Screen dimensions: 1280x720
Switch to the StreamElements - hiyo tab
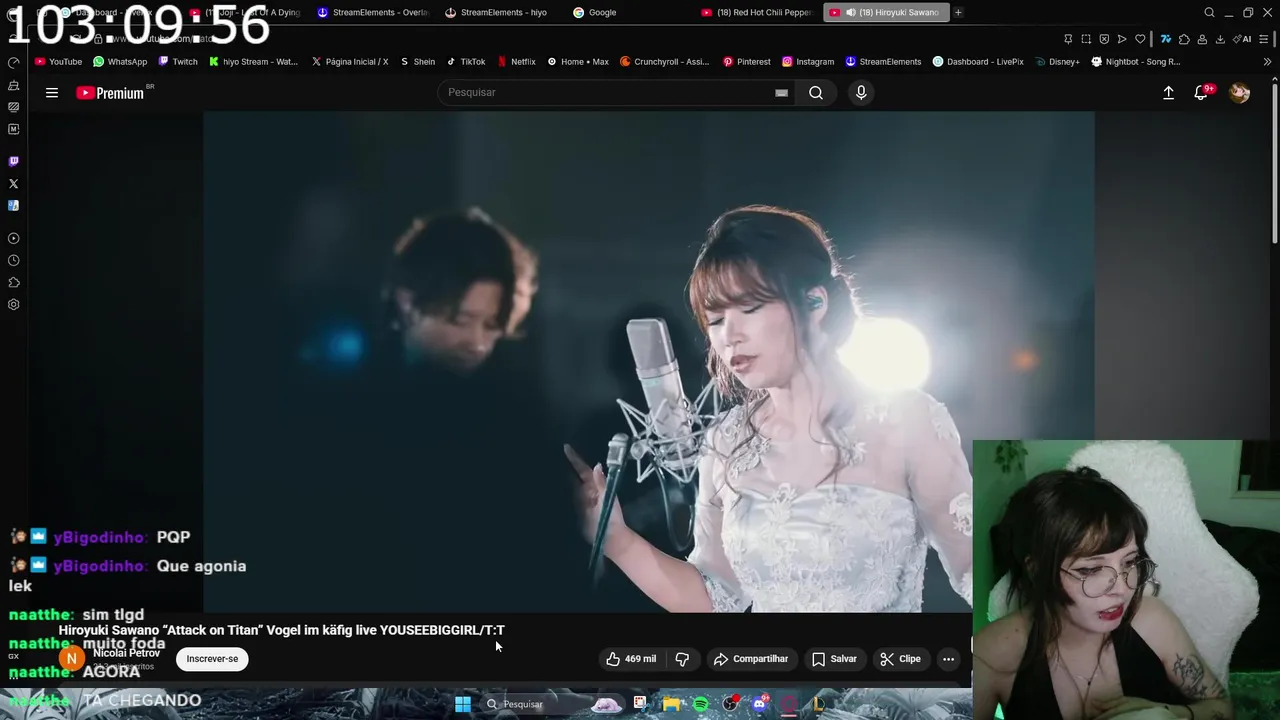(x=496, y=12)
